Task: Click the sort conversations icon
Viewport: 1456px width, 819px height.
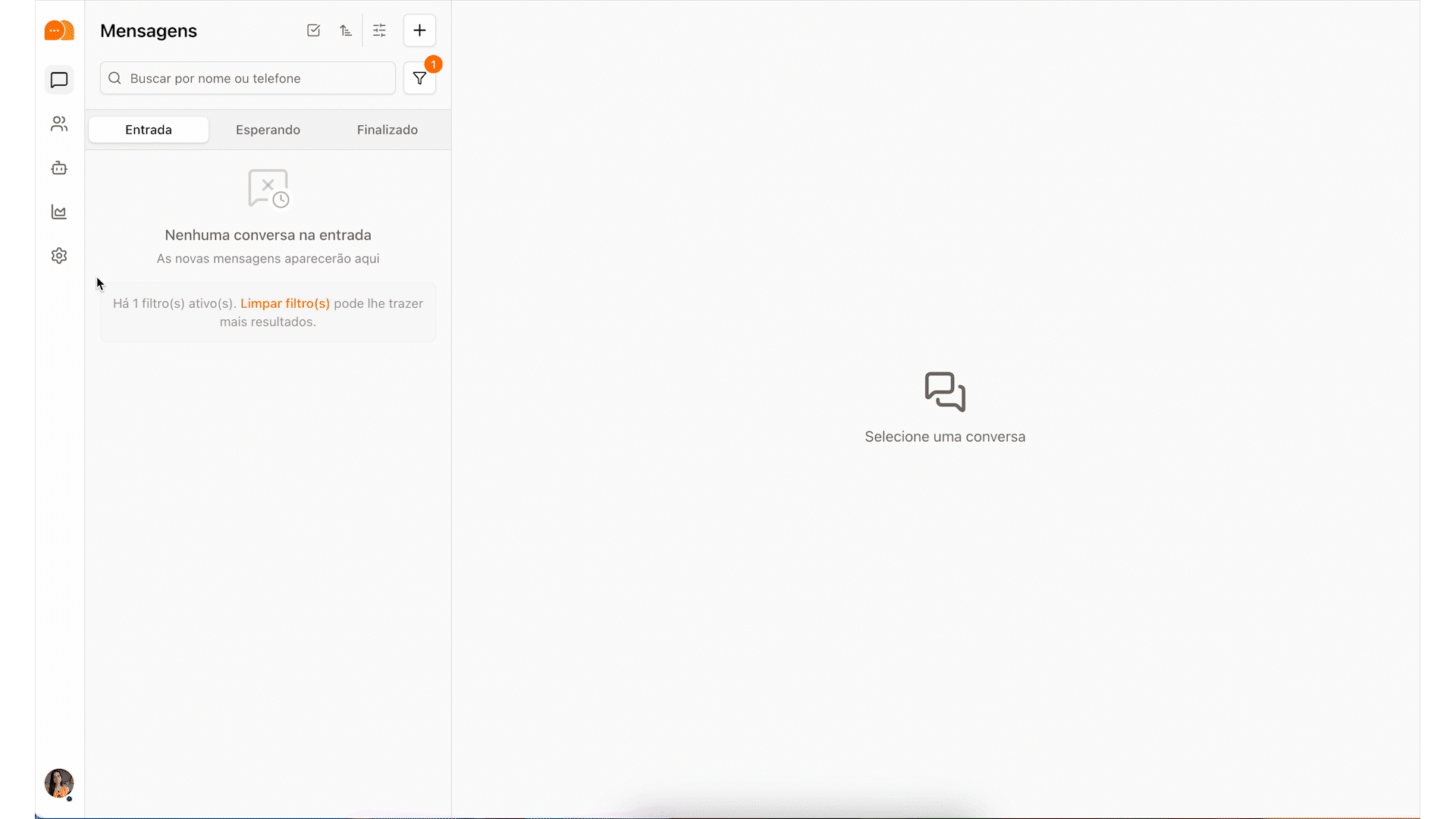Action: (x=347, y=30)
